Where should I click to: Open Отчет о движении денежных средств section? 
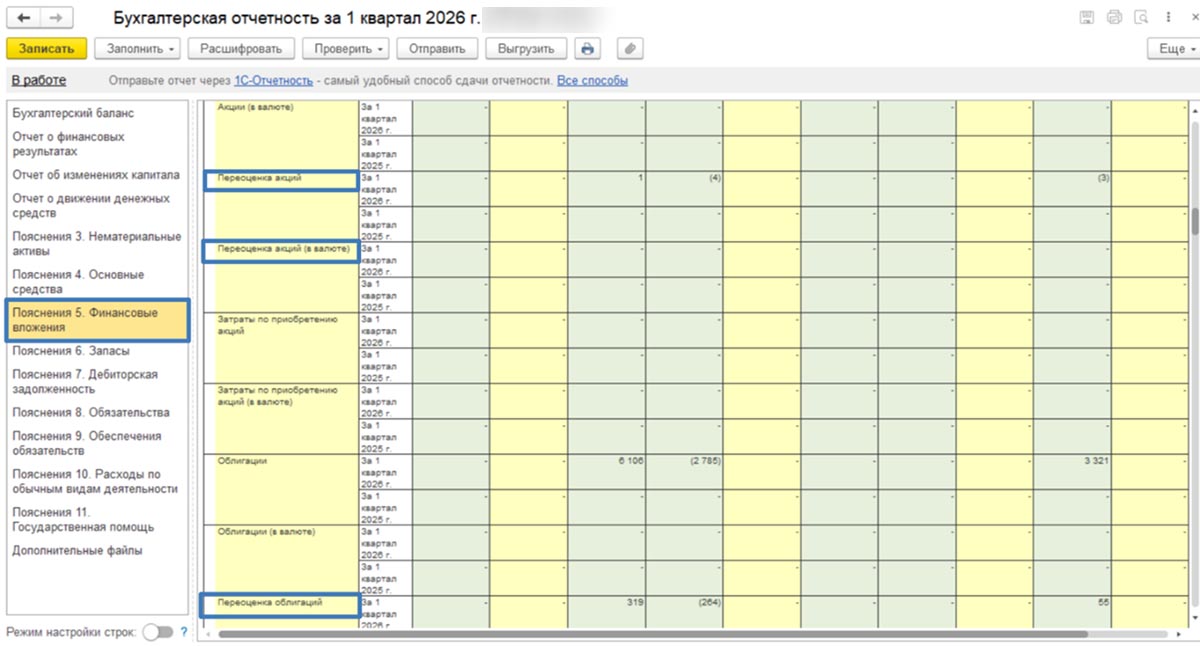click(x=91, y=206)
